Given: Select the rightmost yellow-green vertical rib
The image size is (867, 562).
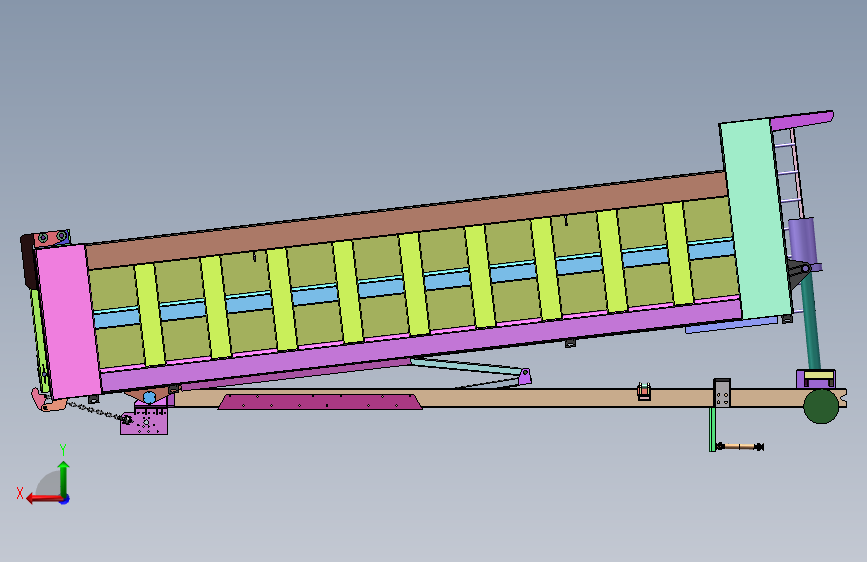Looking at the screenshot, I should click(678, 254).
